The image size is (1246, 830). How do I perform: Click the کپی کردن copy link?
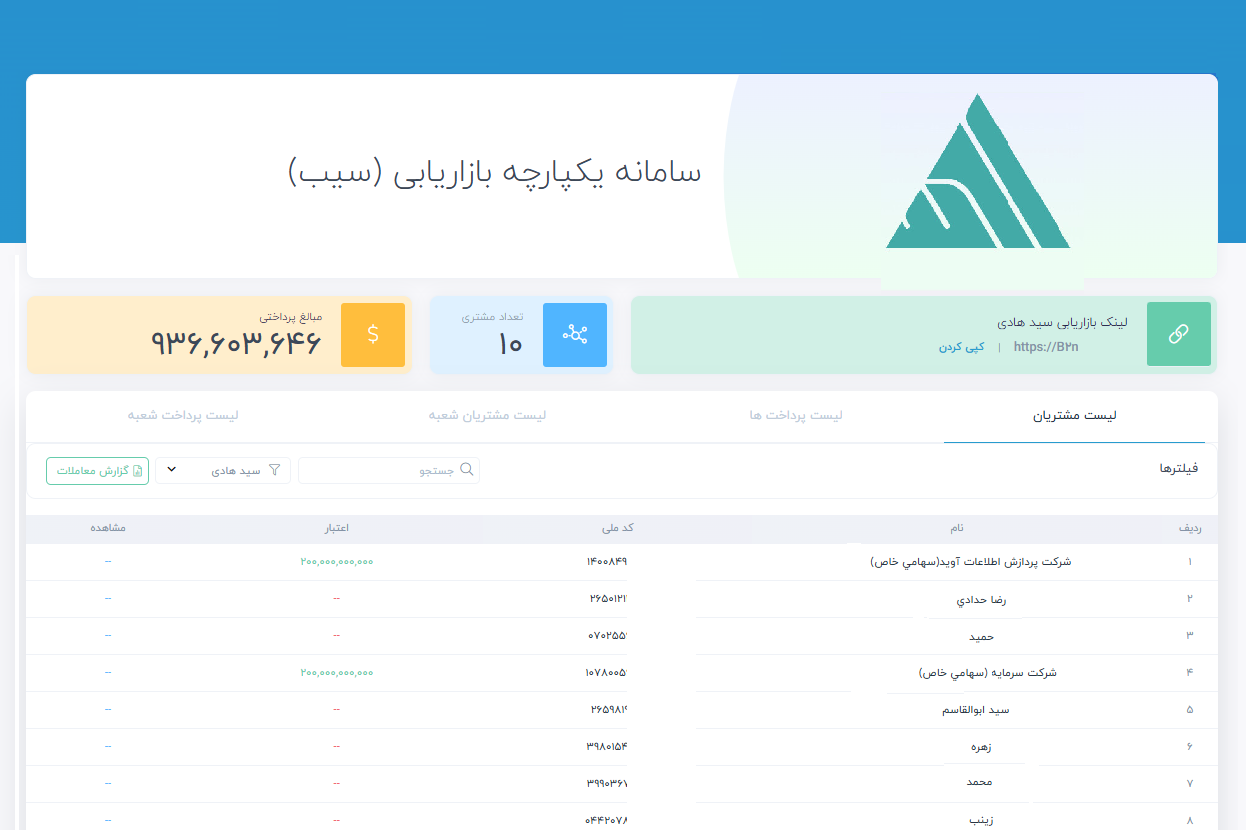click(961, 347)
